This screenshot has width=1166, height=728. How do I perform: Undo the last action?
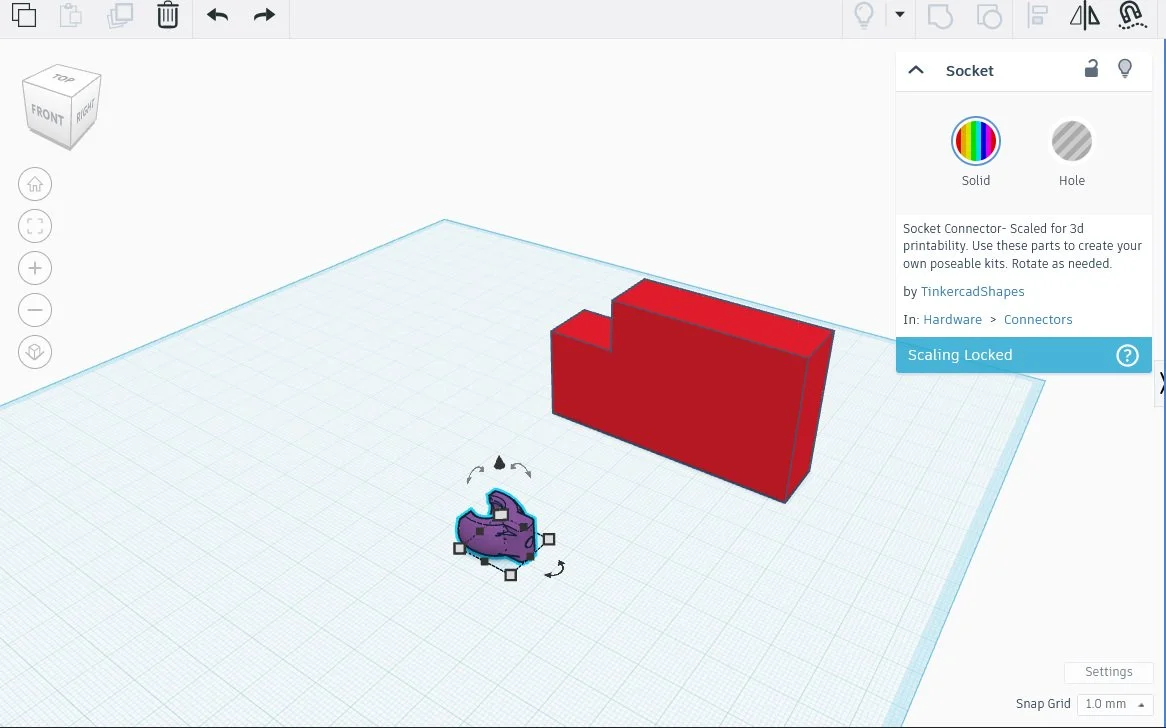coord(218,15)
